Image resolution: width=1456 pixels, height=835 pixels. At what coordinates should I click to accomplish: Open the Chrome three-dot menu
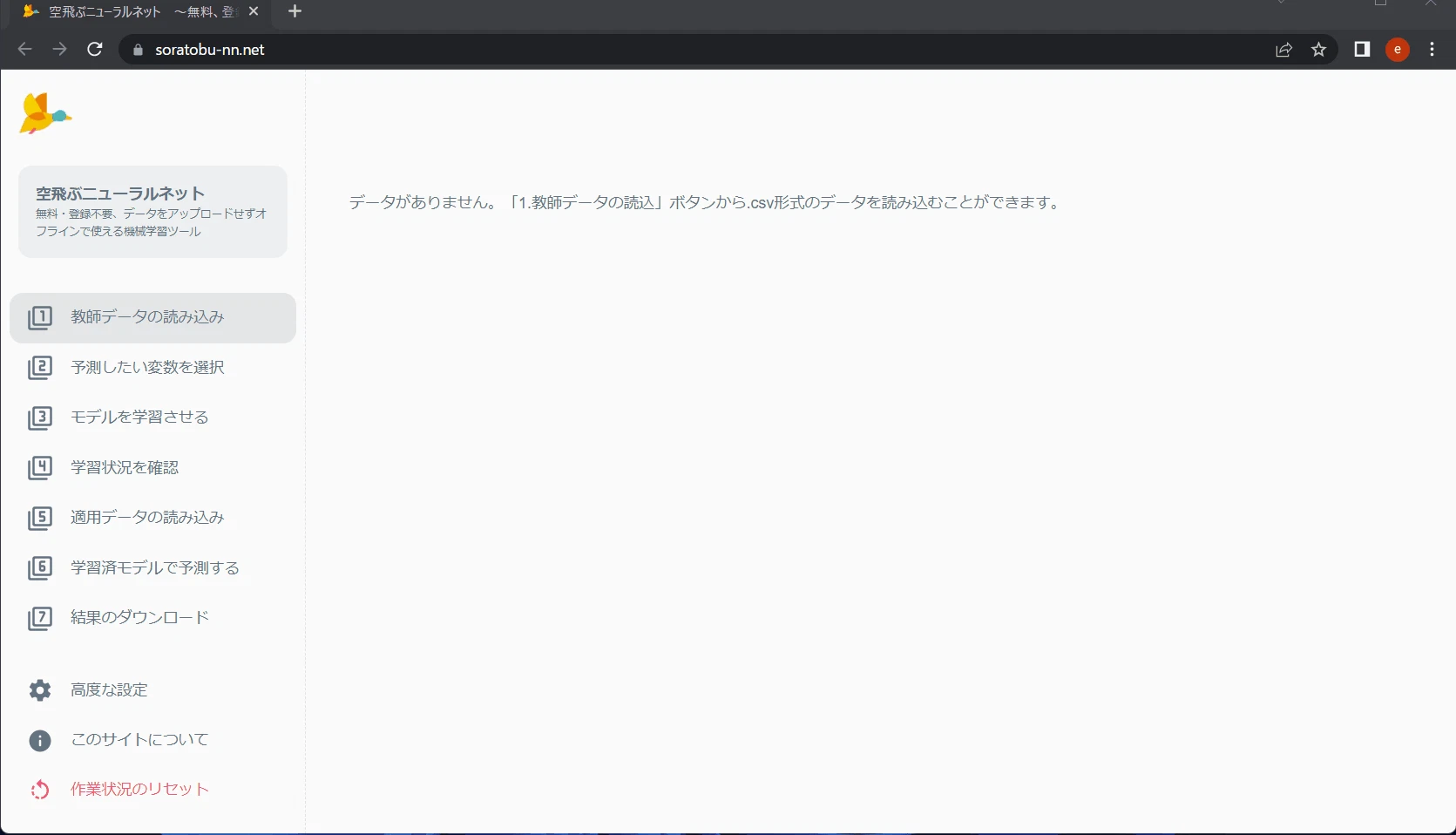coord(1432,50)
